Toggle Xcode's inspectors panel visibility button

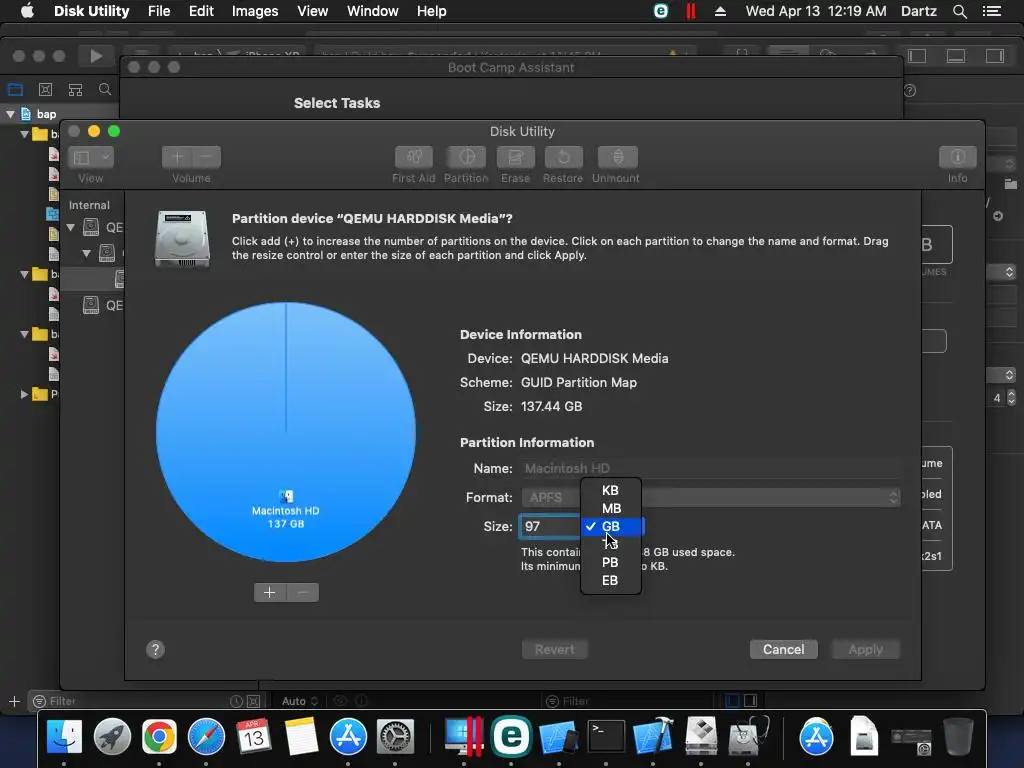click(x=995, y=56)
